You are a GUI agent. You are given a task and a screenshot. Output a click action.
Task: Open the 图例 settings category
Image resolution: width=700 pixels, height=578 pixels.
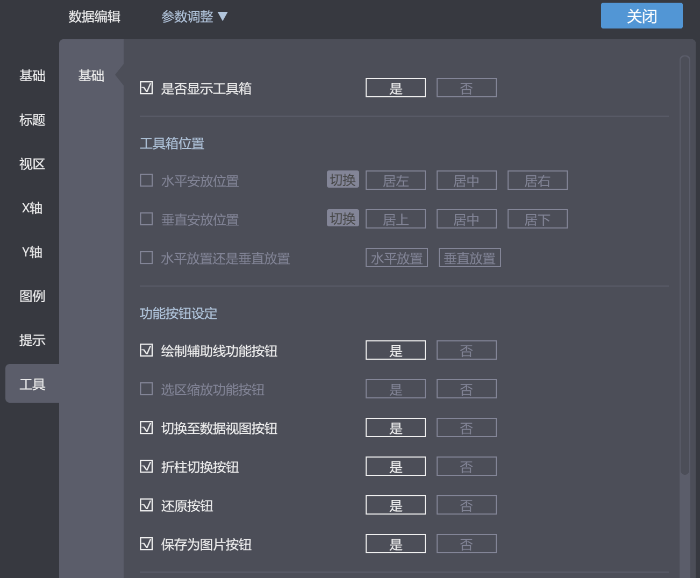(x=32, y=296)
